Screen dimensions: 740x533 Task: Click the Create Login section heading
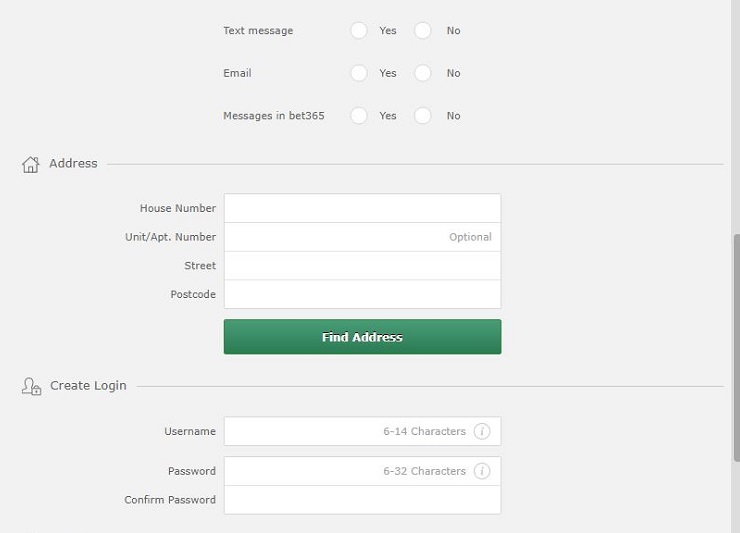click(x=88, y=386)
